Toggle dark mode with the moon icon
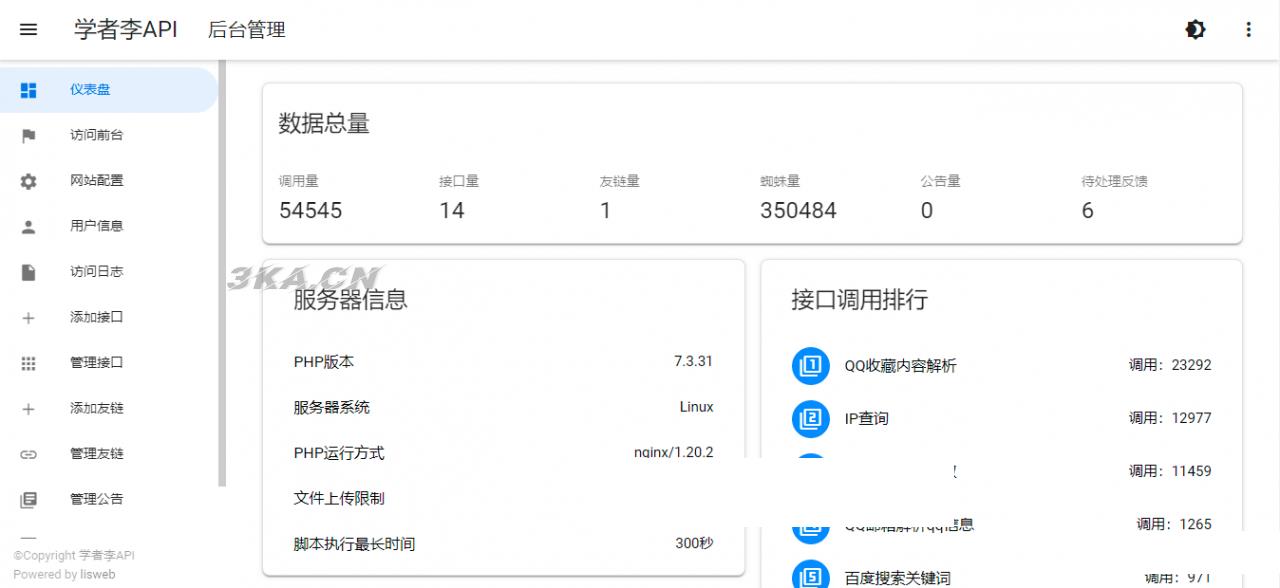 coord(1195,30)
